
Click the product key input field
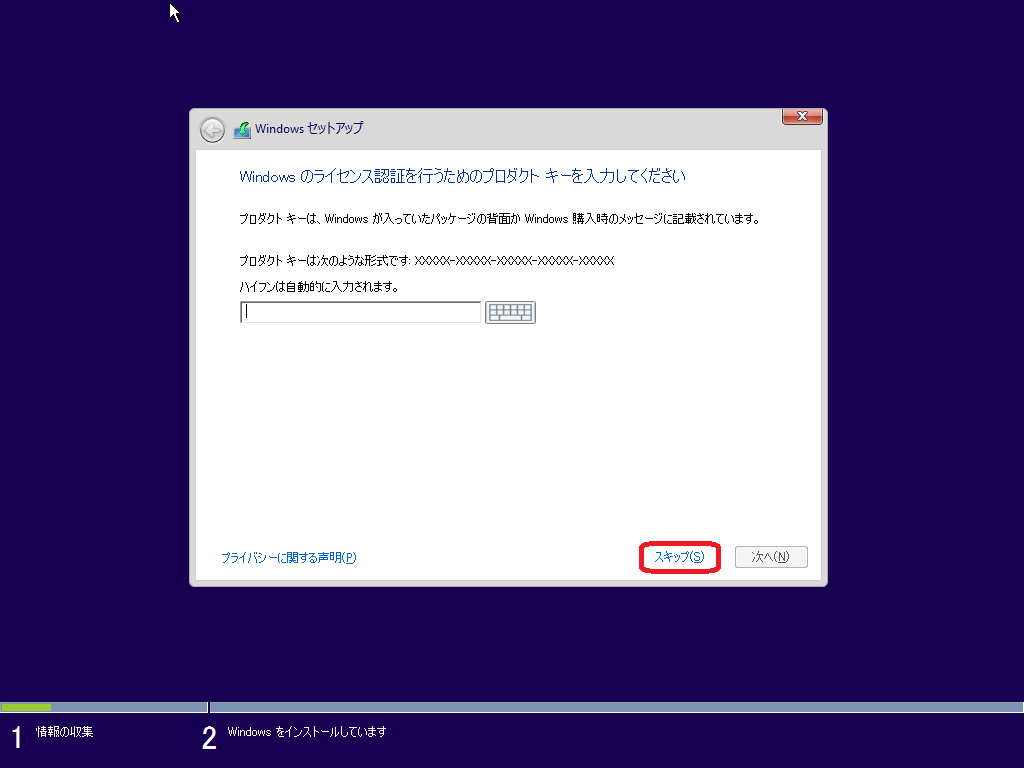click(360, 312)
